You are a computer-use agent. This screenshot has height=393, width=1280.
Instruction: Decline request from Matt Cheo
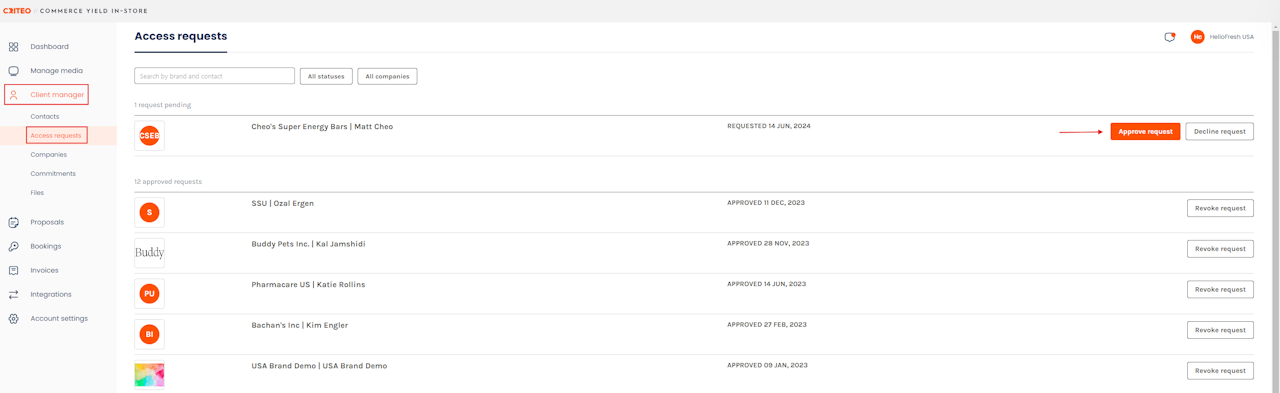pyautogui.click(x=1219, y=131)
